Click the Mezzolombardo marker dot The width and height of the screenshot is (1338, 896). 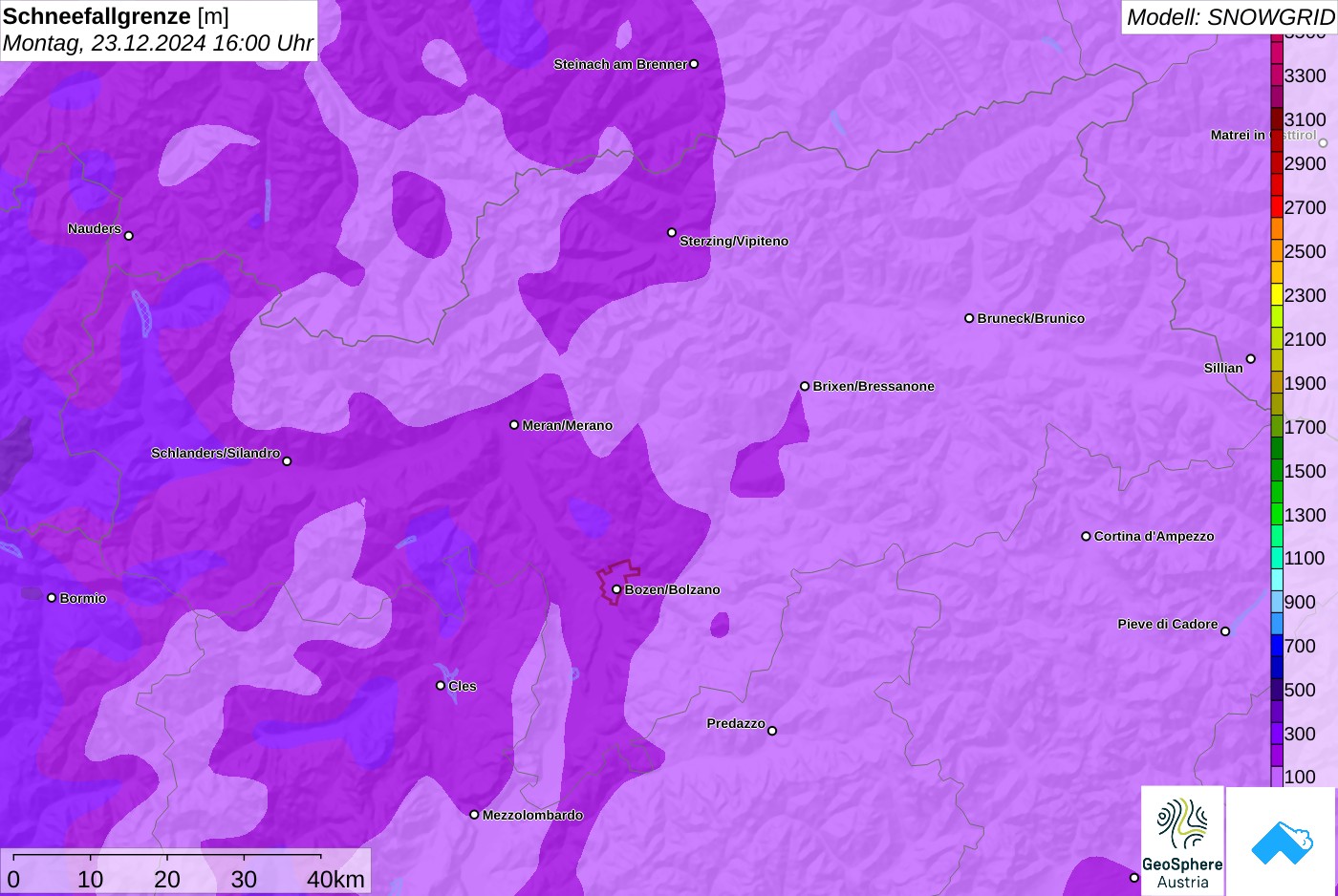474,815
